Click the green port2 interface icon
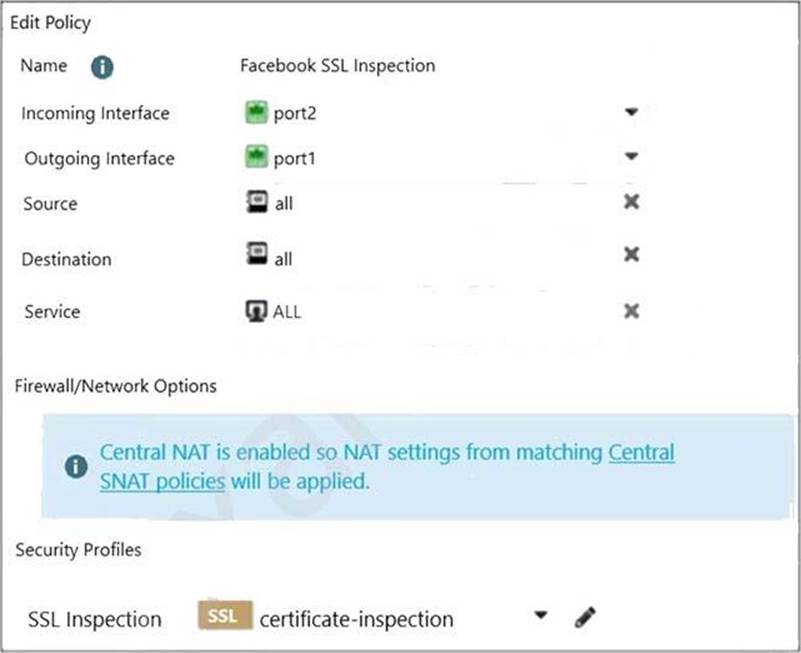The width and height of the screenshot is (801, 653). tap(256, 112)
